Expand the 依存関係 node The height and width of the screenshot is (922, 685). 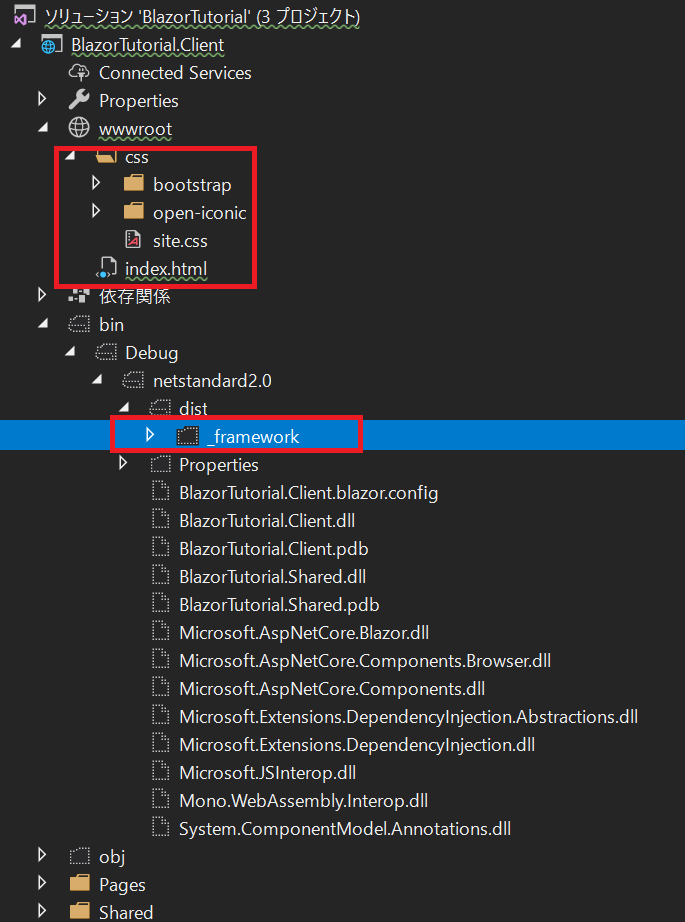point(41,295)
